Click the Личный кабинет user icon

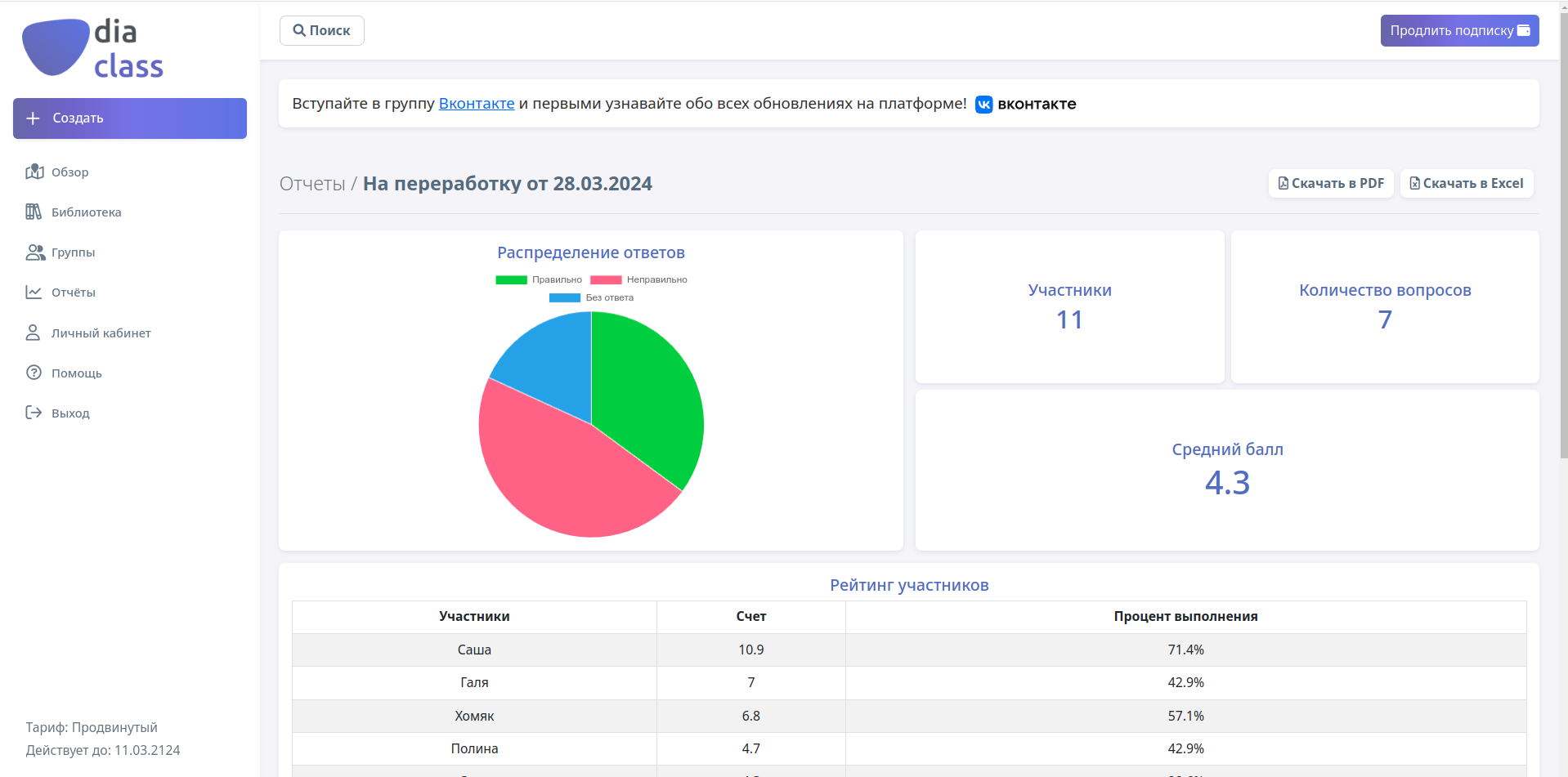(33, 333)
